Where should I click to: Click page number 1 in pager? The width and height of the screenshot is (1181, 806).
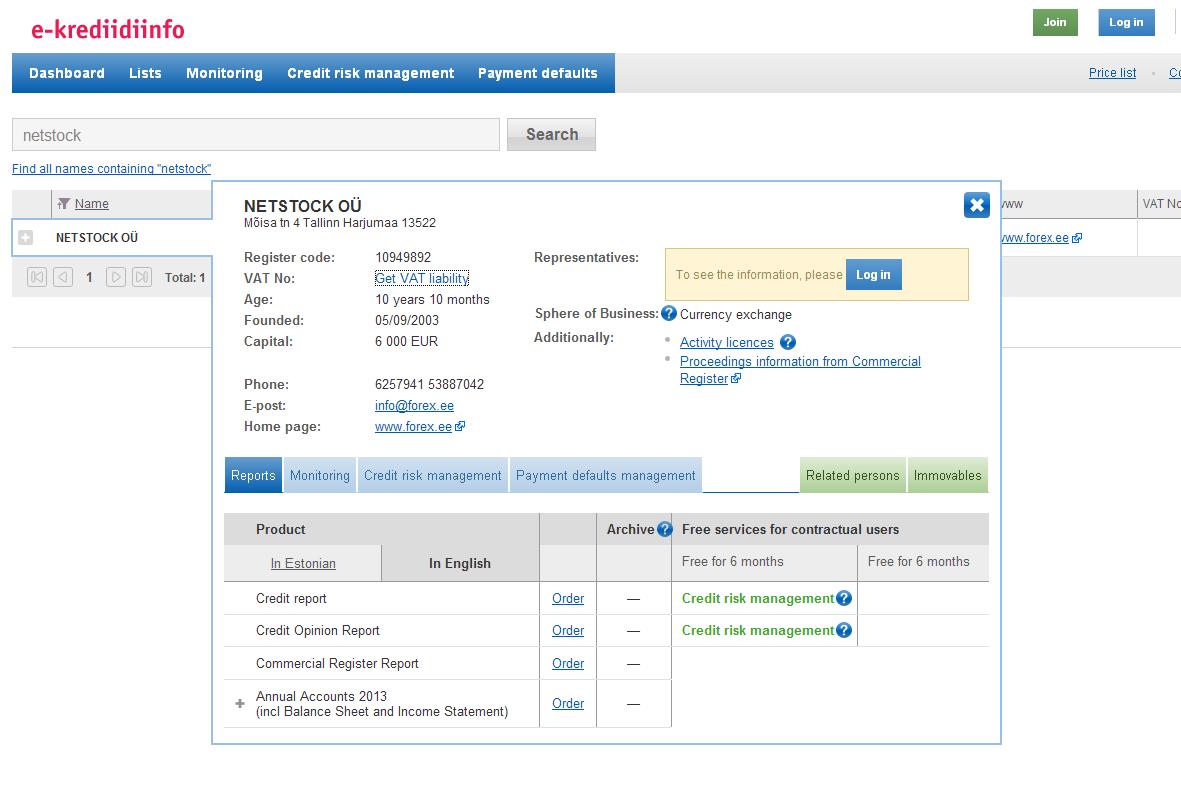(x=89, y=277)
